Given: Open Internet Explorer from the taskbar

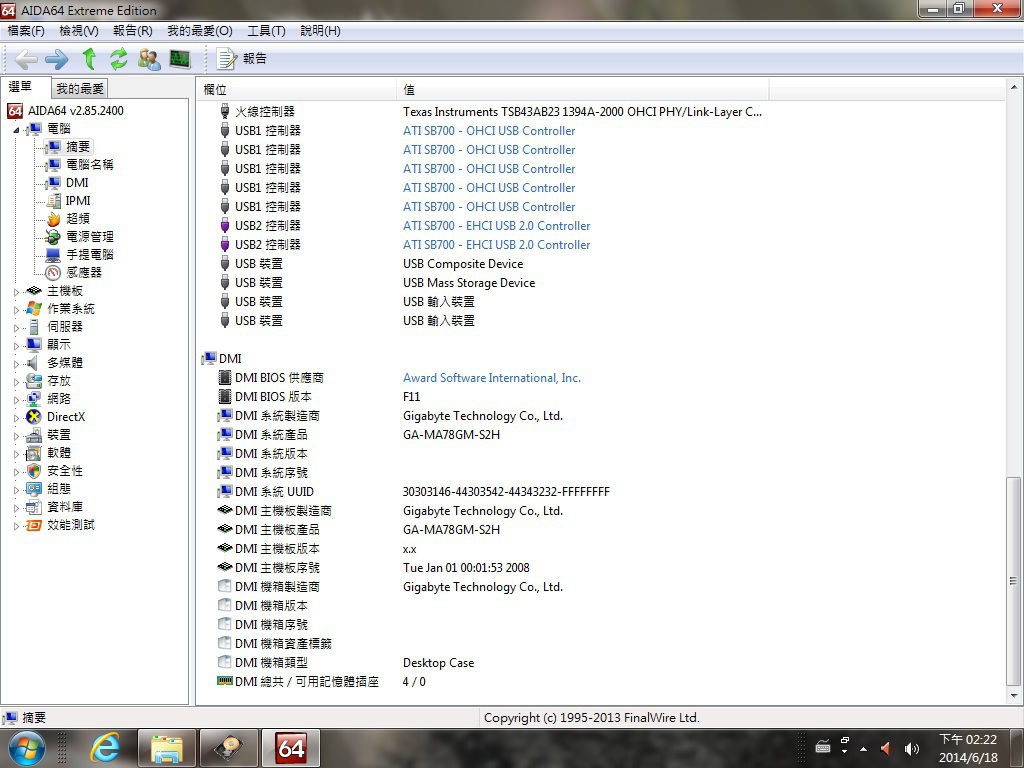Looking at the screenshot, I should [104, 748].
